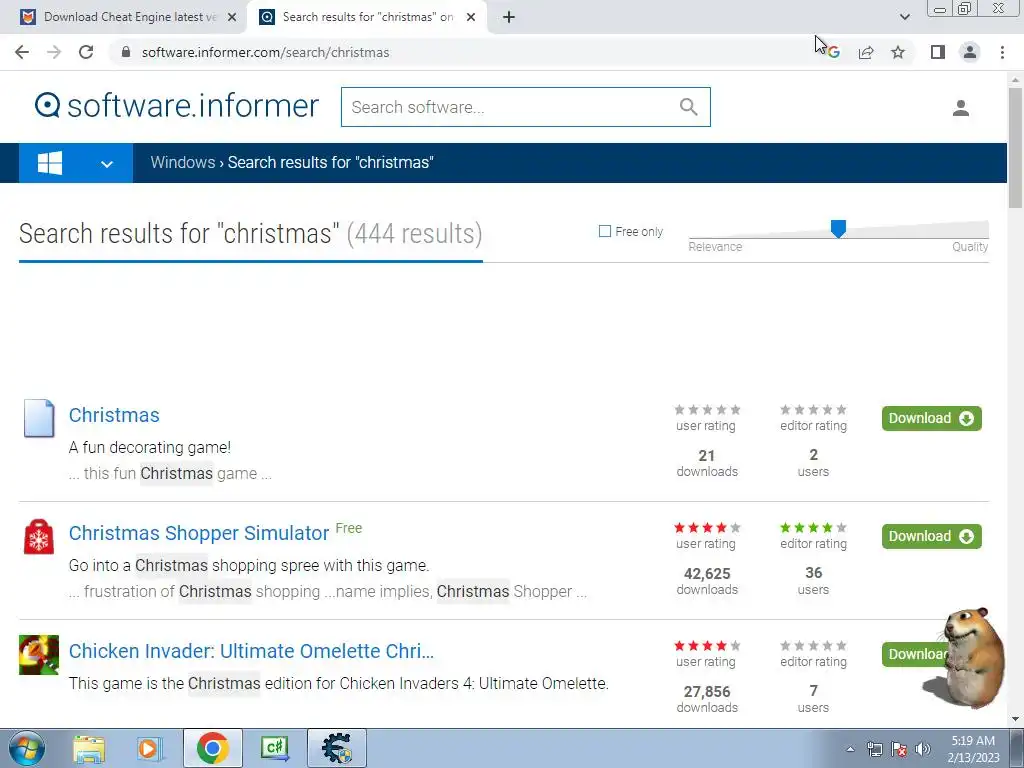The width and height of the screenshot is (1024, 768).
Task: Open the Christmas program title link
Action: pos(114,415)
